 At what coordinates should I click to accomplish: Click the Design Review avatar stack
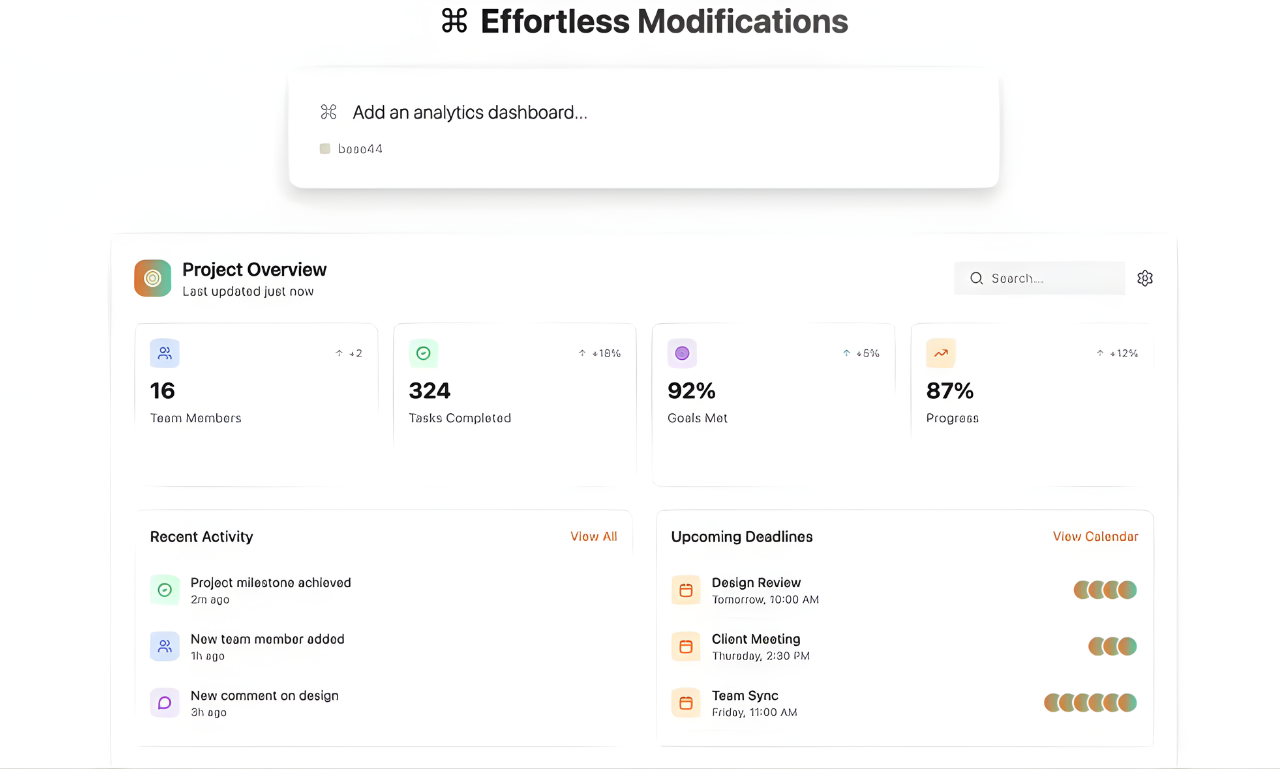tap(1104, 589)
